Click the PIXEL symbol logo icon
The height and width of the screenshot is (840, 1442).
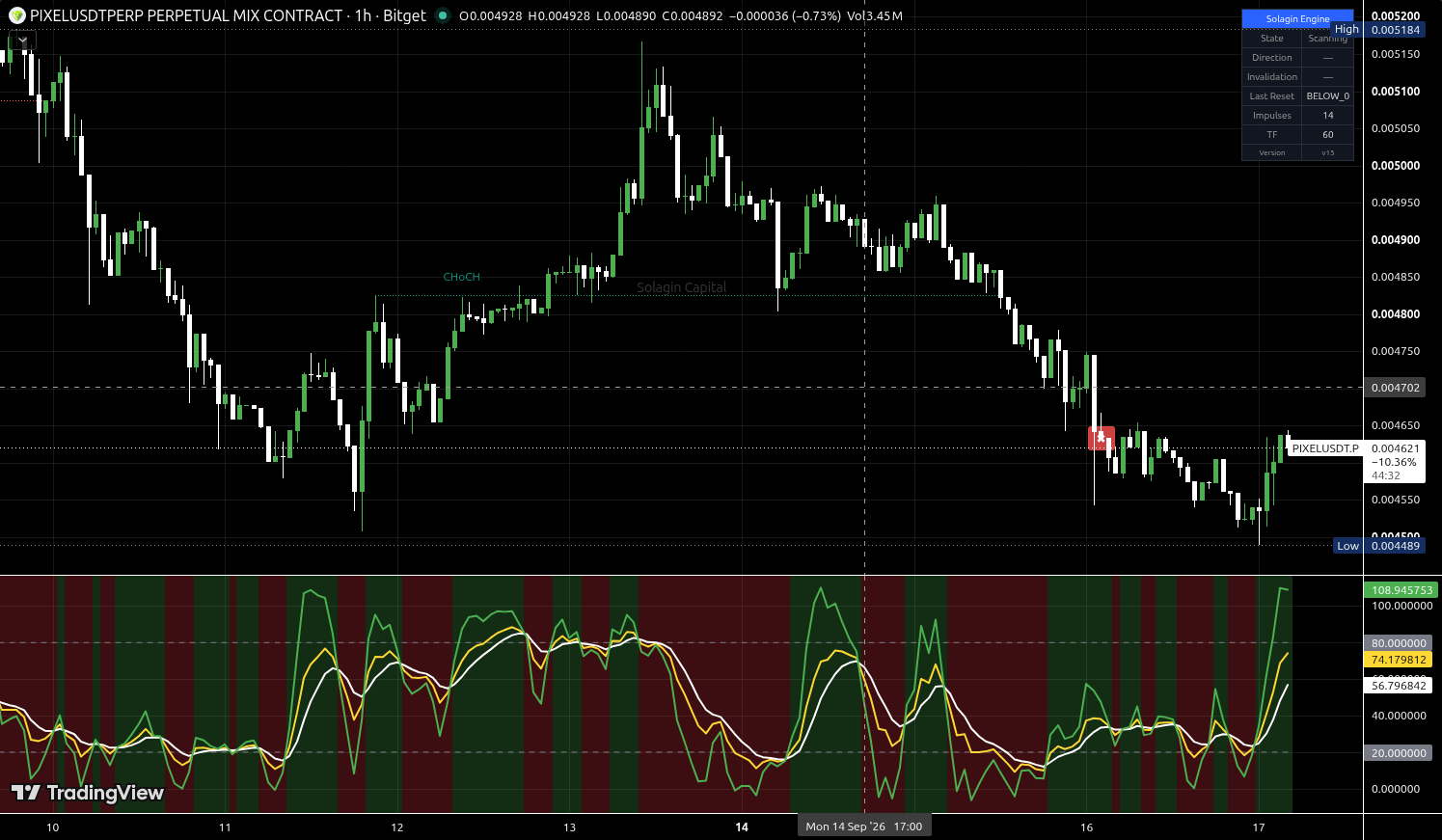coord(16,15)
